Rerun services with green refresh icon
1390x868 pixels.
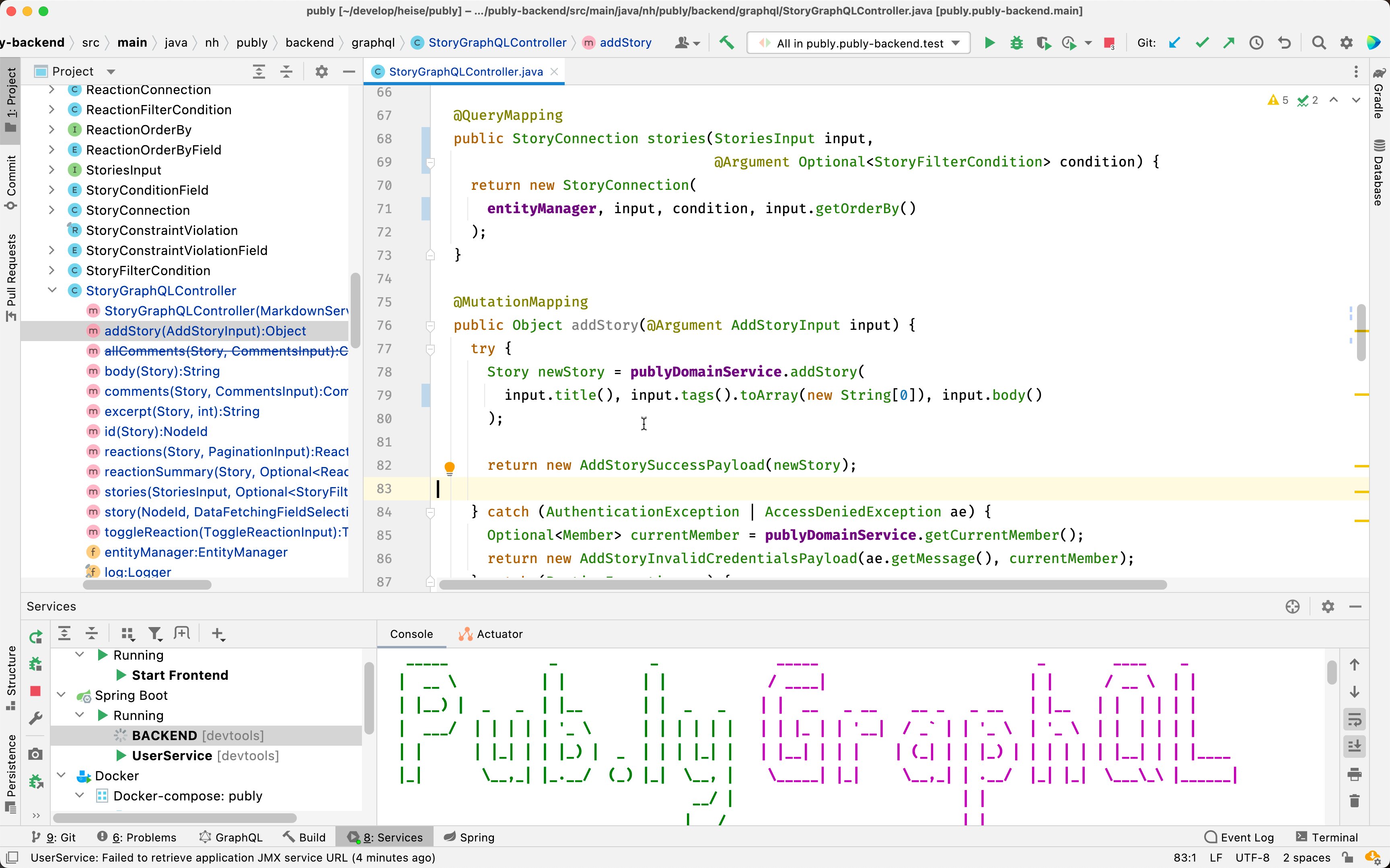[35, 637]
